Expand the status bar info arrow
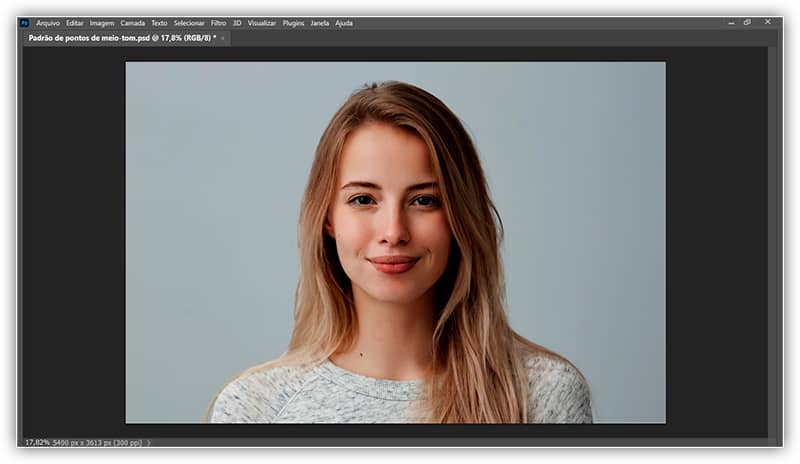Viewport: 800px width, 464px height. pos(148,443)
